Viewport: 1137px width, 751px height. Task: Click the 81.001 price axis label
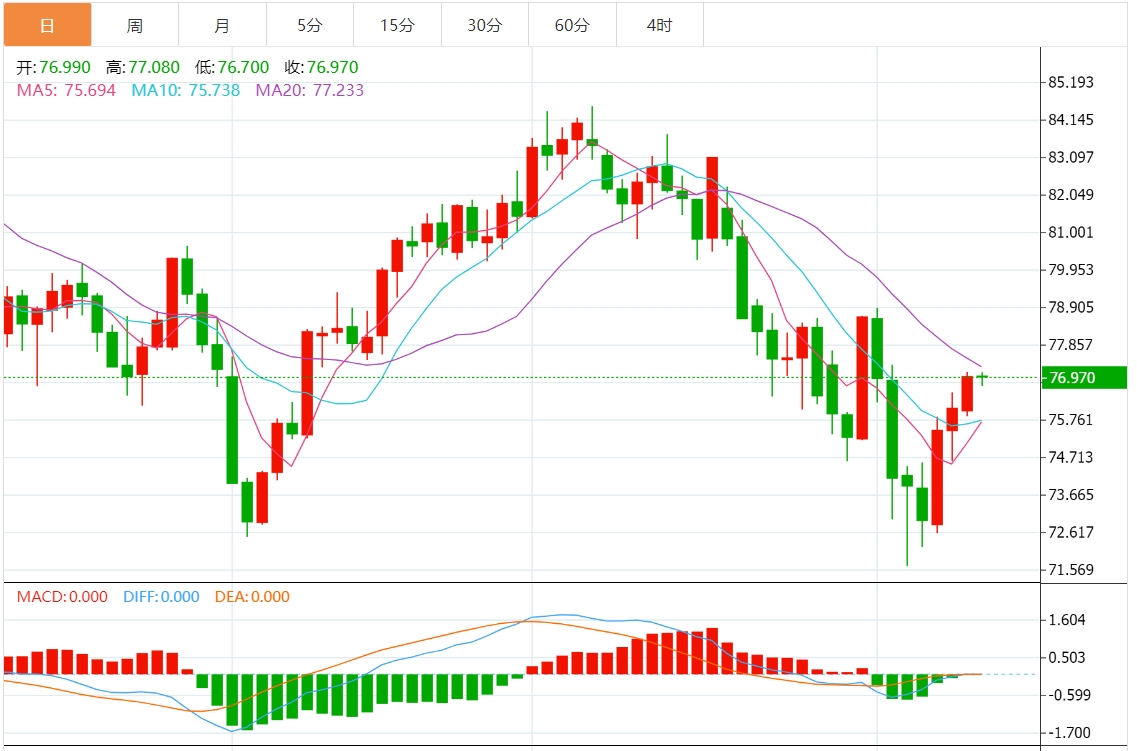tap(1071, 233)
